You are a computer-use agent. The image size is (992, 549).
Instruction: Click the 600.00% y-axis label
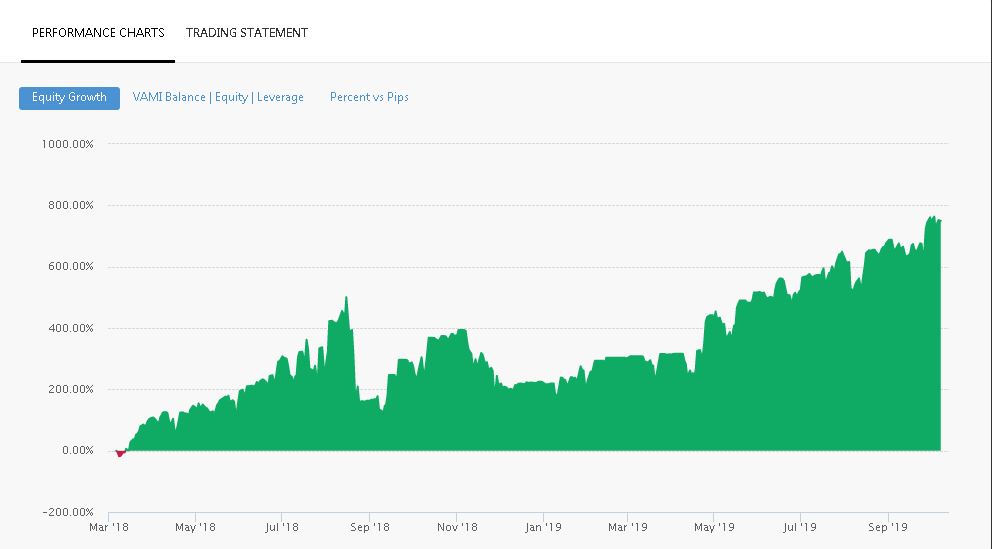pos(70,266)
